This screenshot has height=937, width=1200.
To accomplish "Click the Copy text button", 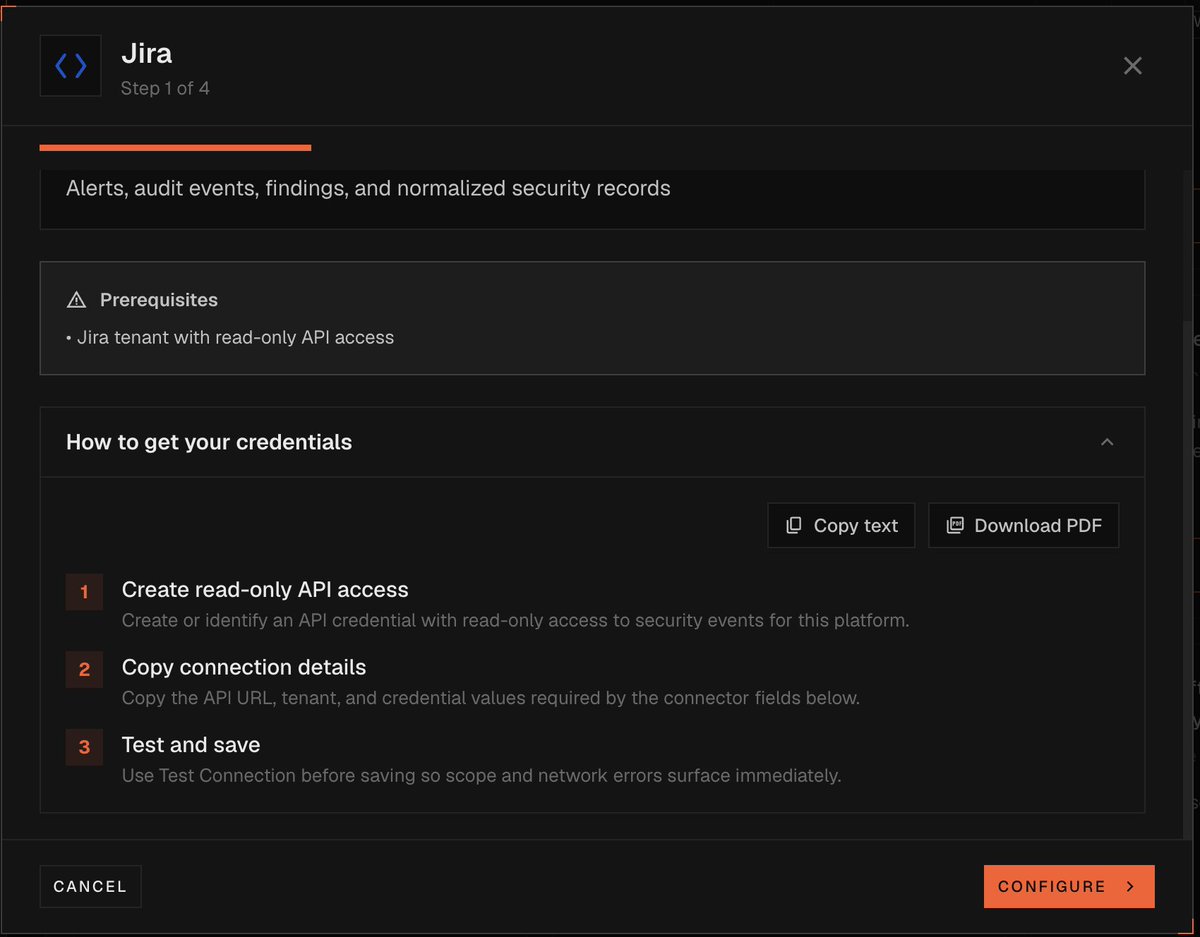I will 841,525.
